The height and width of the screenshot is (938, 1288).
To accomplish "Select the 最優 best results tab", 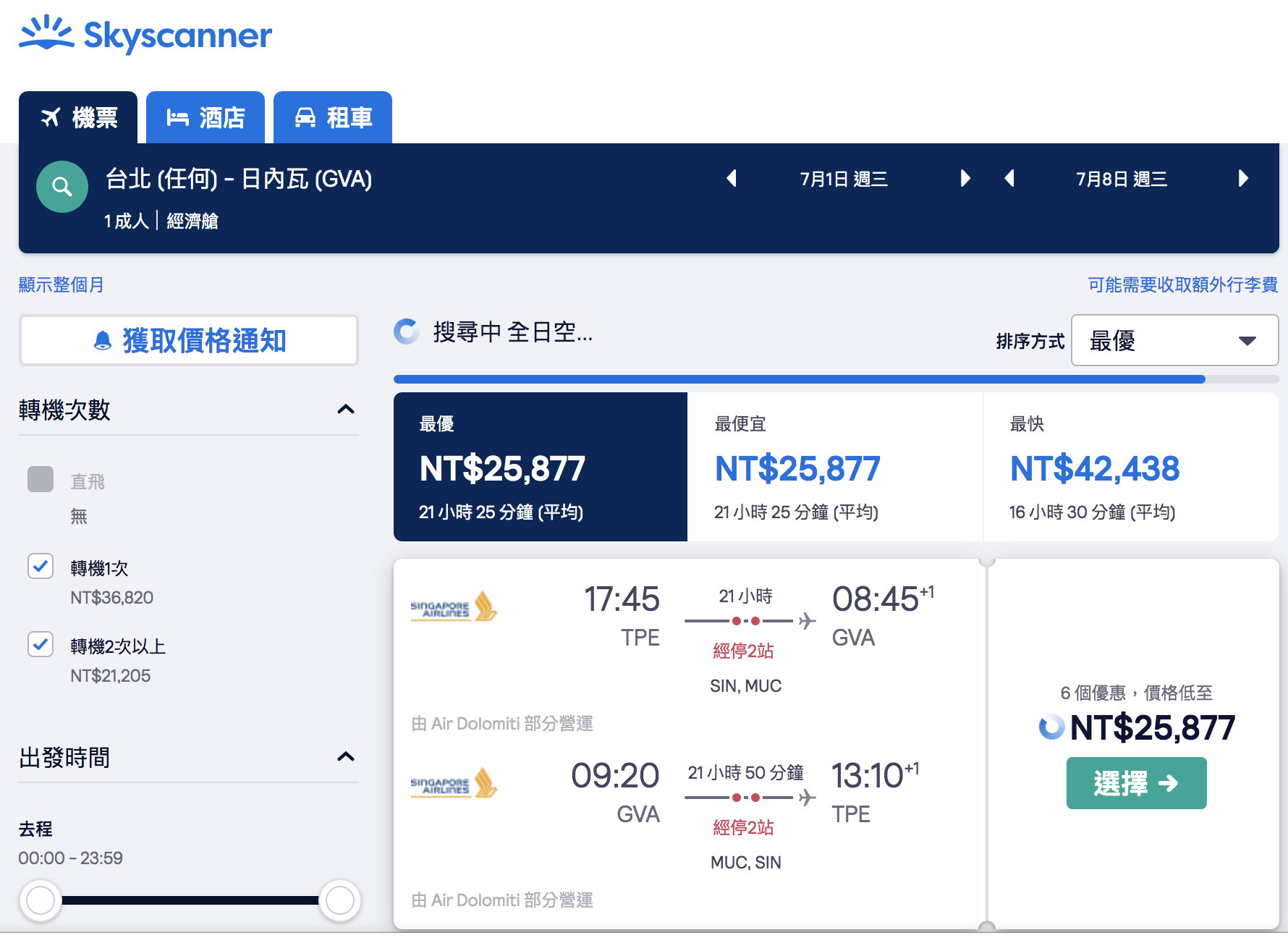I will pos(541,467).
